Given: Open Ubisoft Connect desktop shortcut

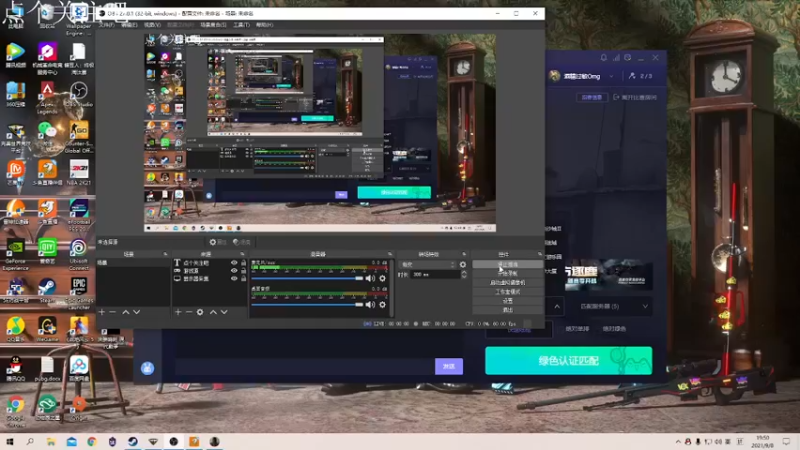Looking at the screenshot, I should (79, 254).
